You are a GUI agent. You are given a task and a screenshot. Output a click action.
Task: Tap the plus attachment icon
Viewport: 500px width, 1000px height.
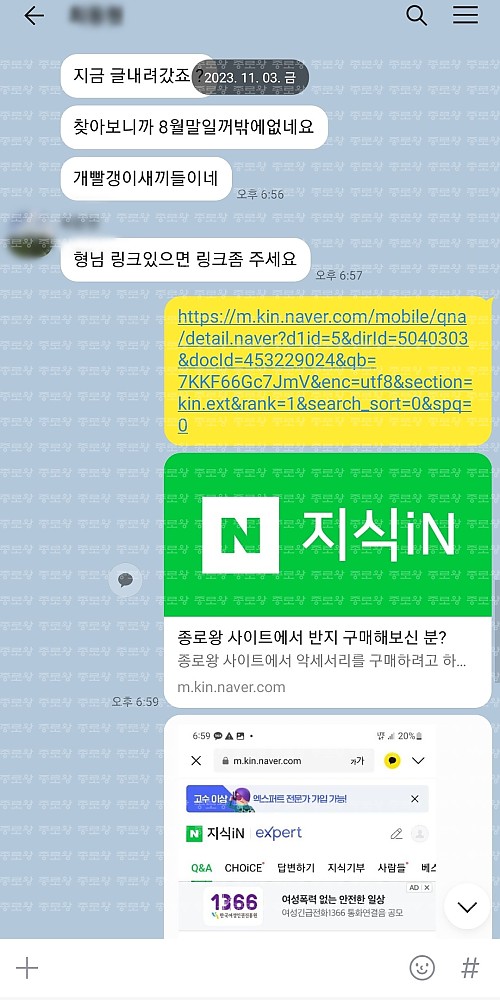[x=27, y=968]
